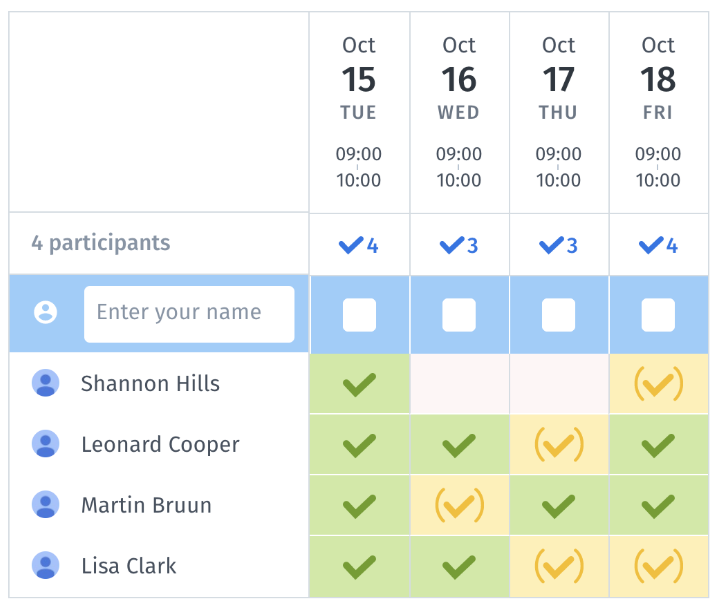Click the Enter your name field
This screenshot has width=719, height=606.
pos(189,314)
